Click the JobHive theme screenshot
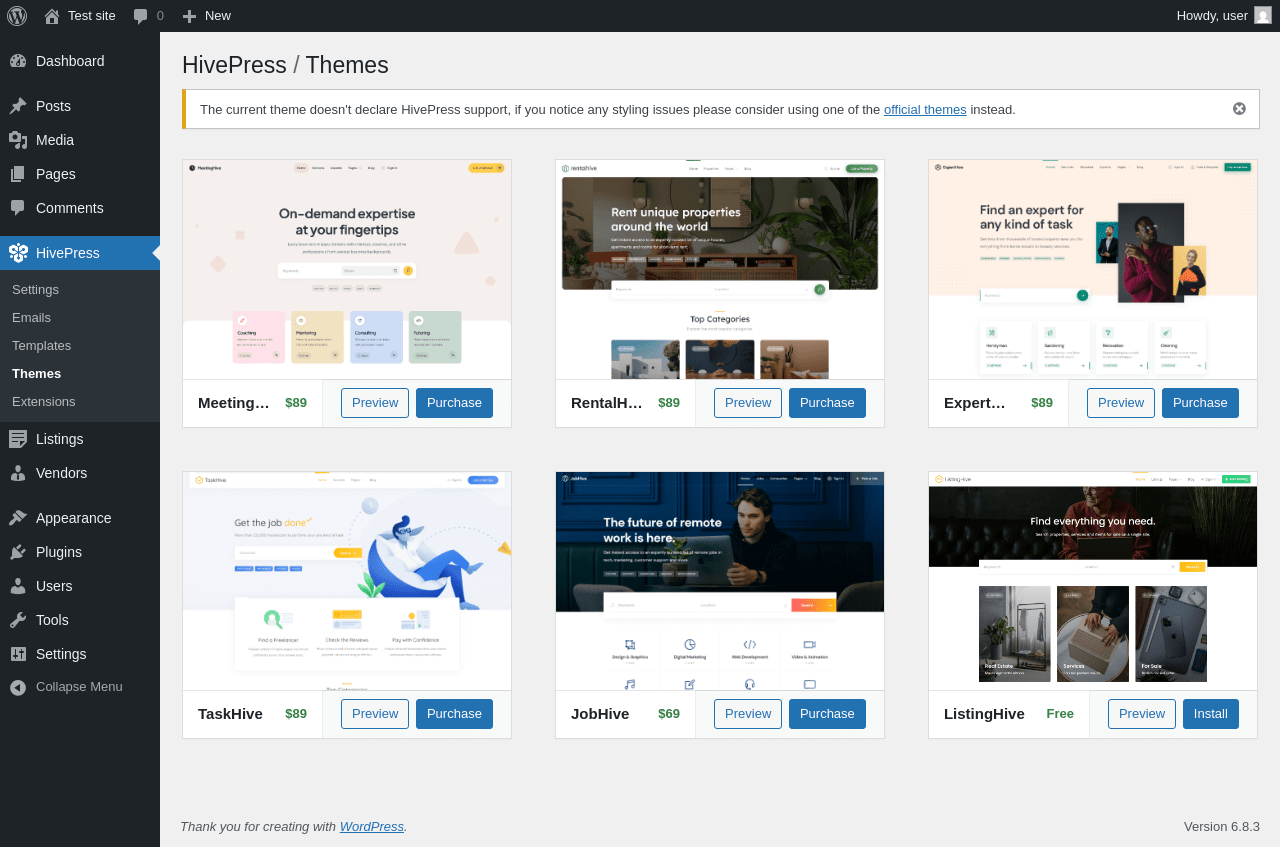The height and width of the screenshot is (847, 1280). coord(720,581)
